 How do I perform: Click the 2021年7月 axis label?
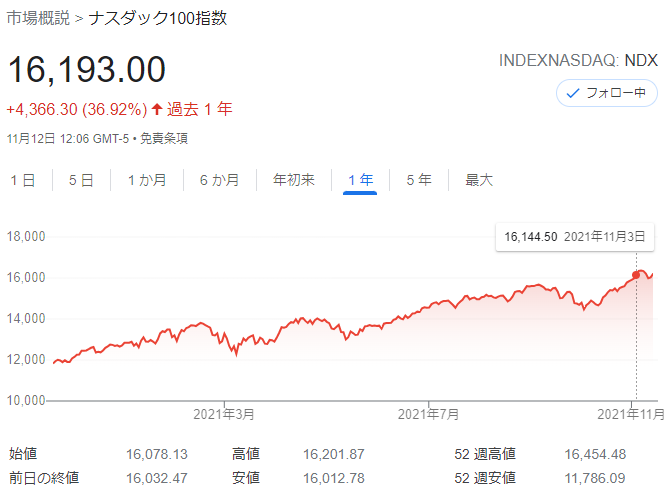[x=428, y=414]
